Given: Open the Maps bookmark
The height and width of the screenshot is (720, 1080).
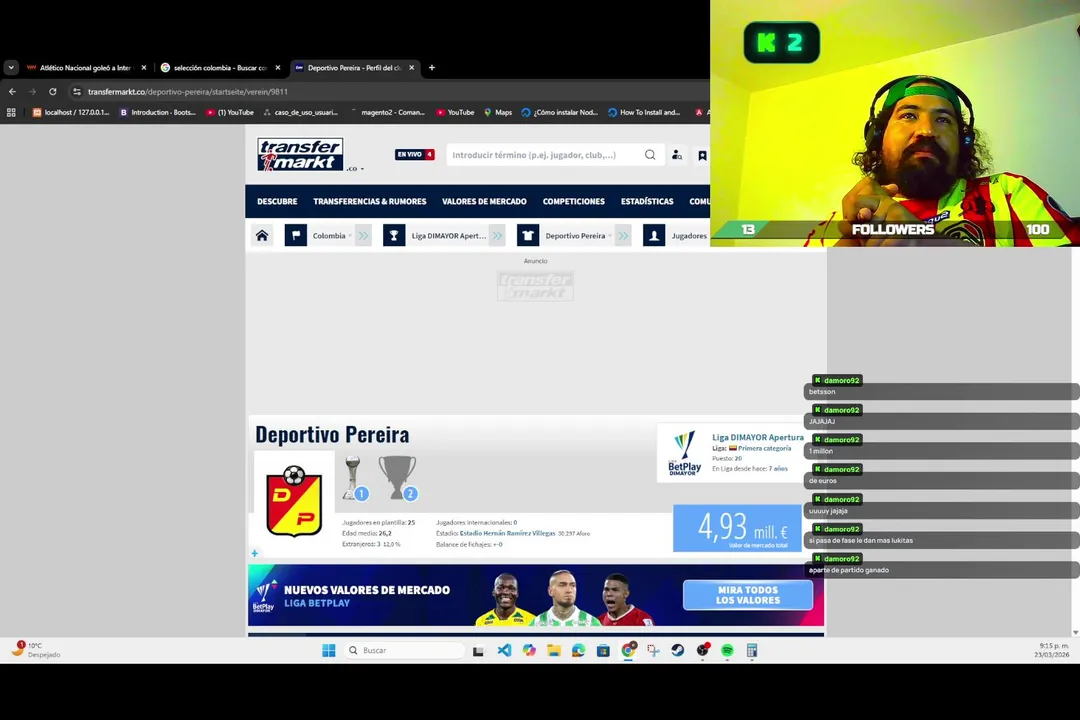Looking at the screenshot, I should [497, 112].
